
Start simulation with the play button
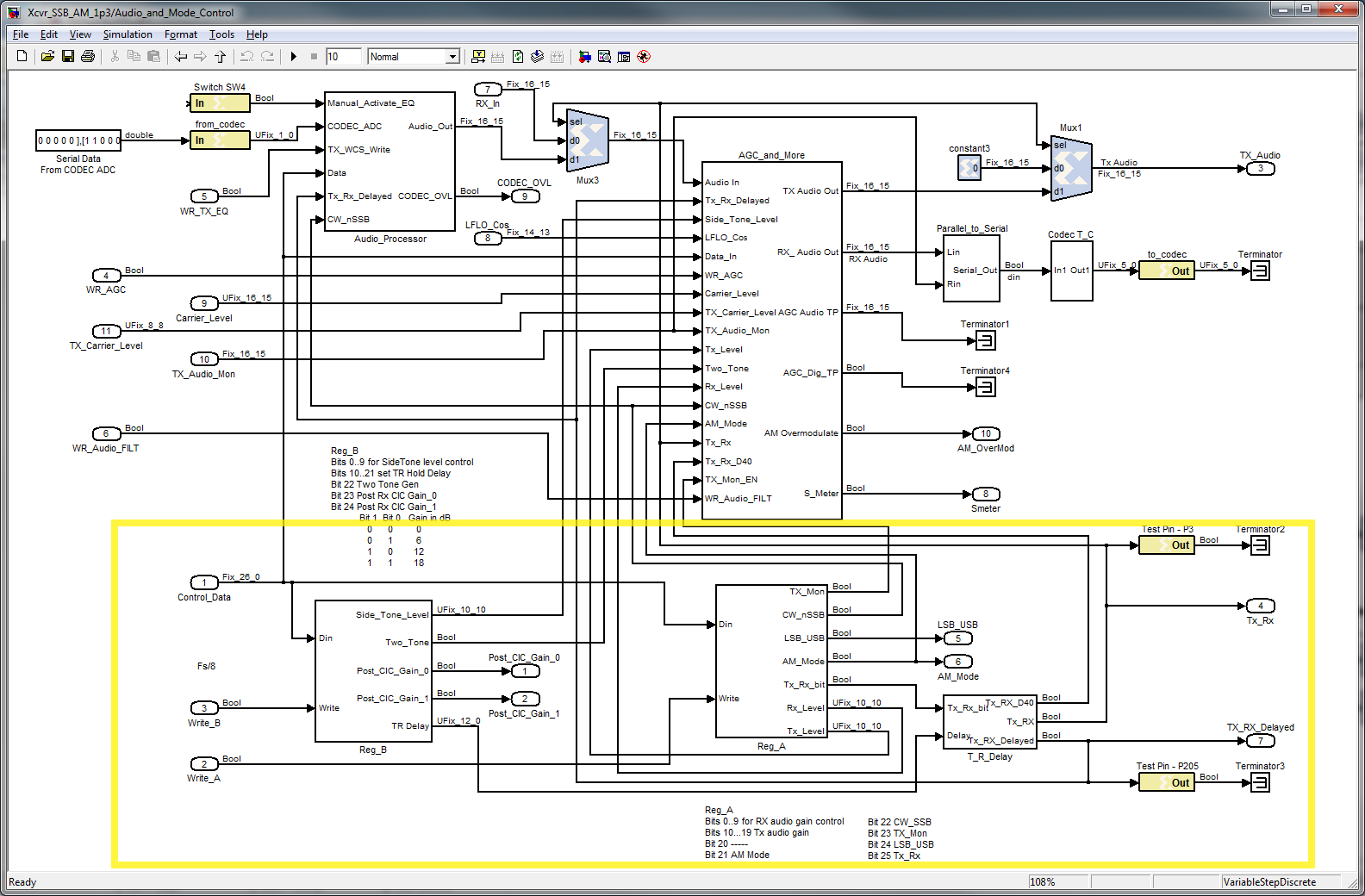[293, 56]
